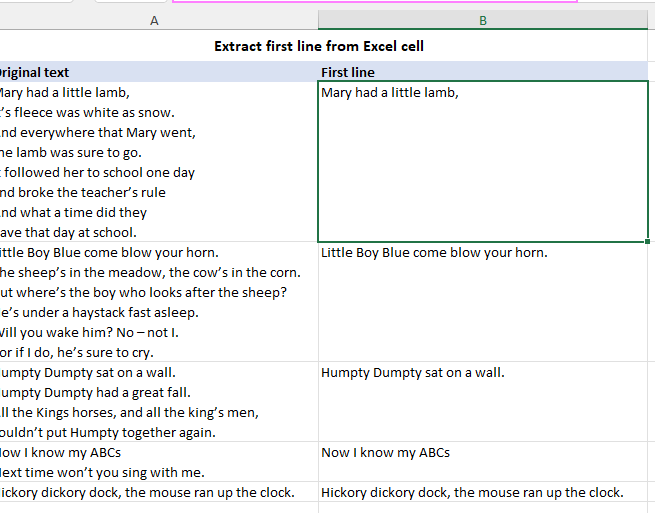
Task: Select the column B 'Now I know my ABCs' cell
Action: pyautogui.click(x=484, y=462)
